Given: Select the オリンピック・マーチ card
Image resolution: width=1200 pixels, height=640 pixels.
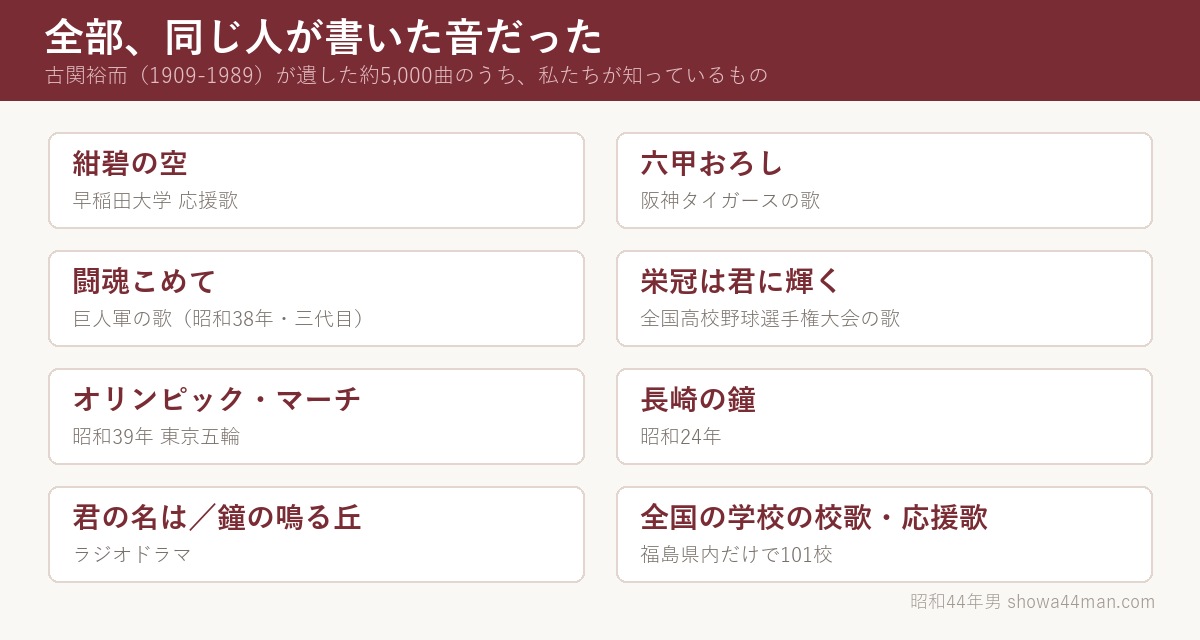Looking at the screenshot, I should [x=316, y=417].
